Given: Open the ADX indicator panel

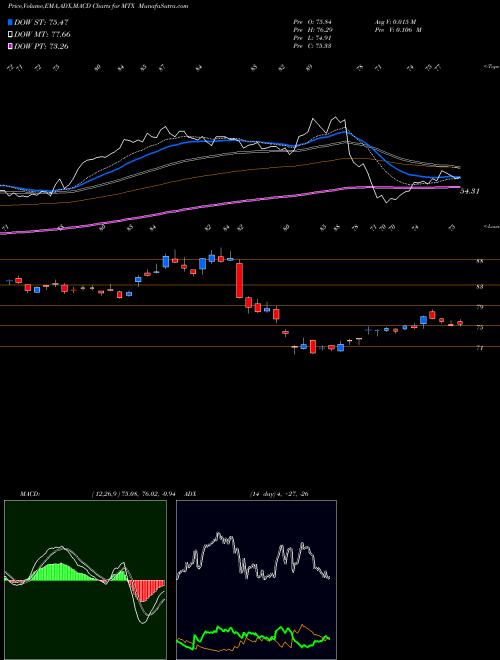Looking at the screenshot, I should [x=256, y=580].
